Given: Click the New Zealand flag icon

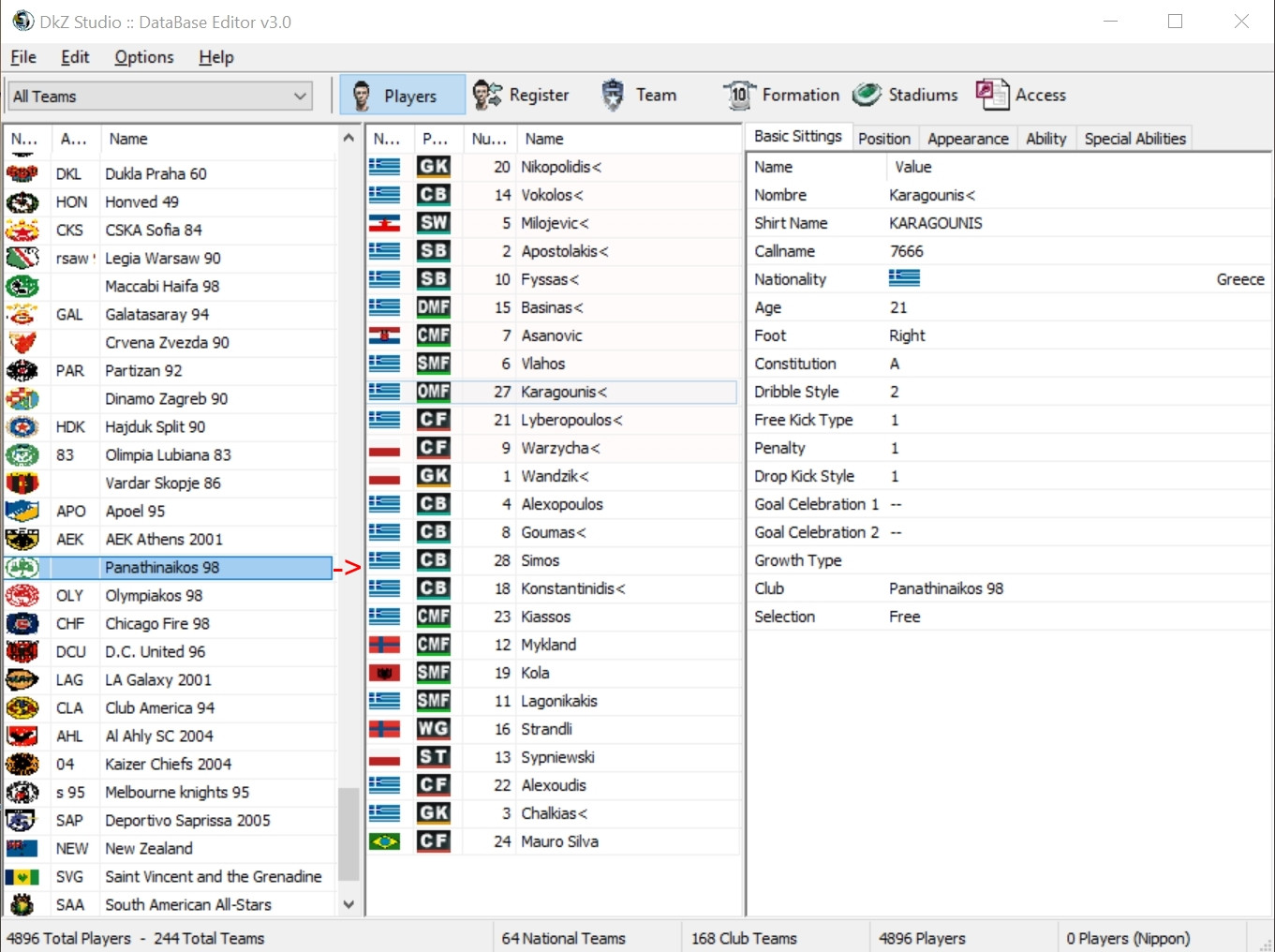Looking at the screenshot, I should click(x=22, y=849).
